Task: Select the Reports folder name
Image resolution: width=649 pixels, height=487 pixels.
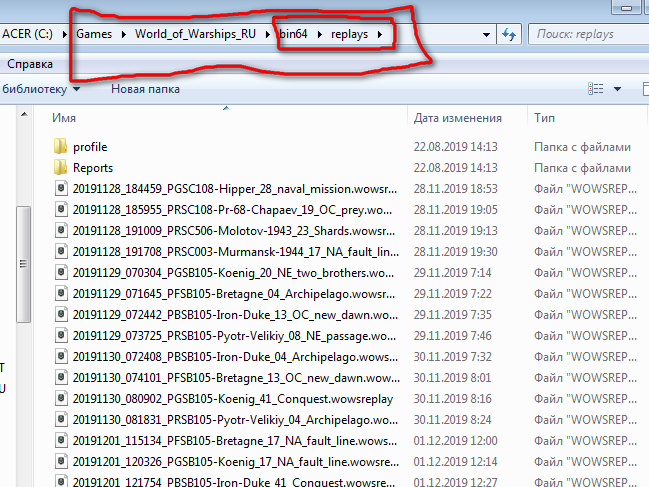Action: tap(93, 168)
